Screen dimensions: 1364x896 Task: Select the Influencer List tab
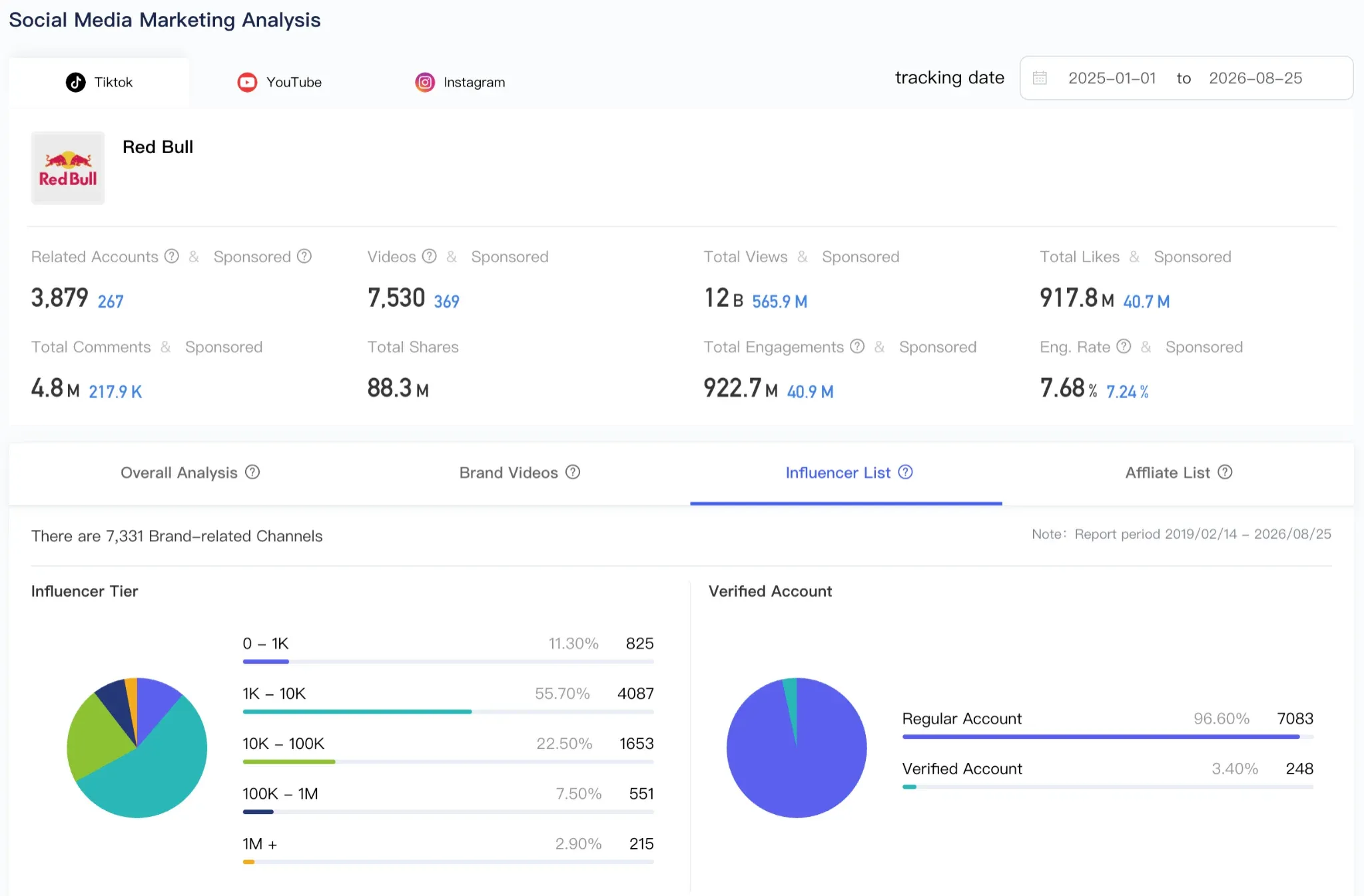[847, 473]
